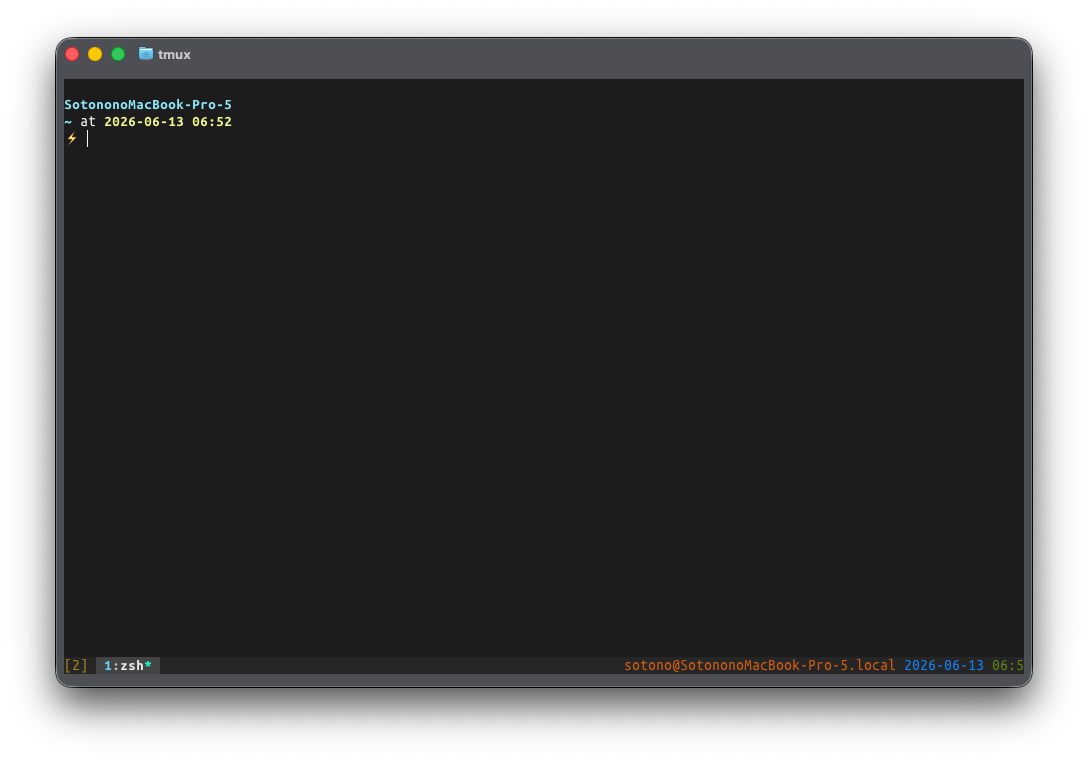
Task: Click the word 'at' in the prompt
Action: point(88,121)
